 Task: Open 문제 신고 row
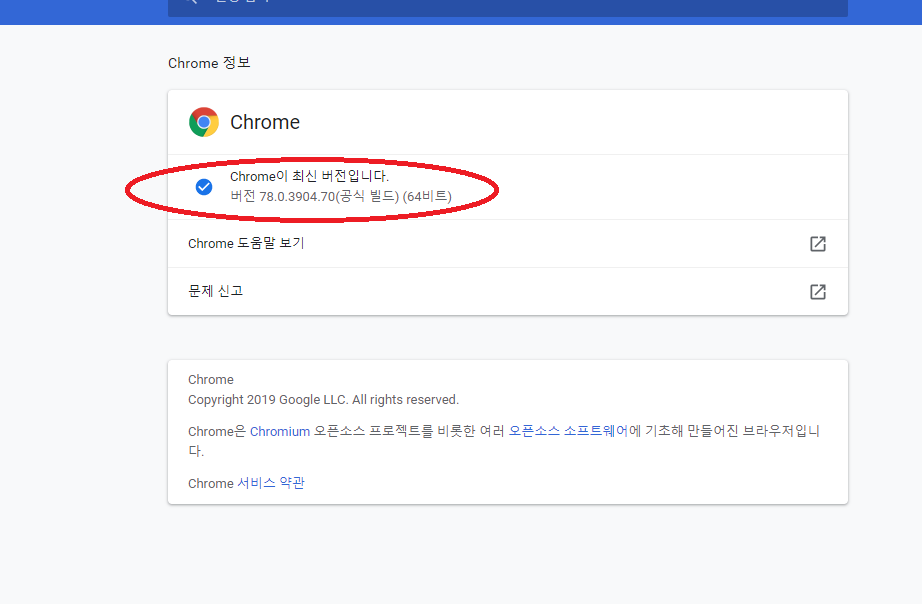coord(507,292)
